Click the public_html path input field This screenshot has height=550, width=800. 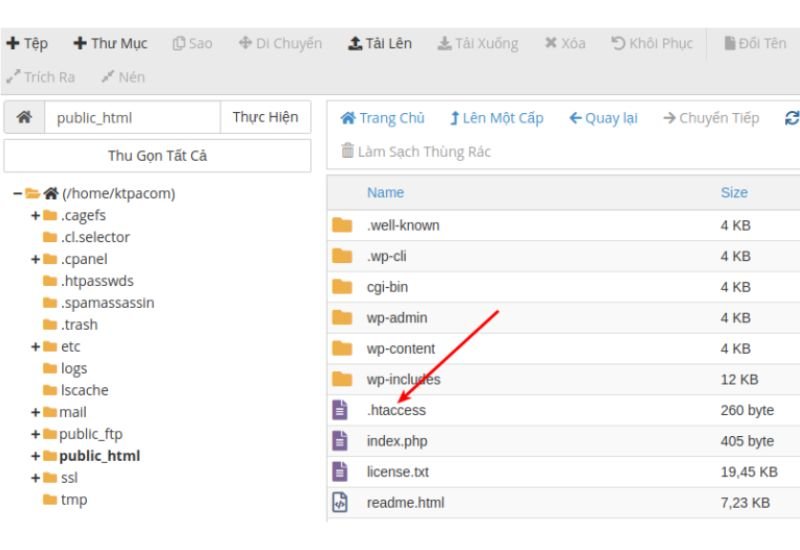click(x=132, y=118)
